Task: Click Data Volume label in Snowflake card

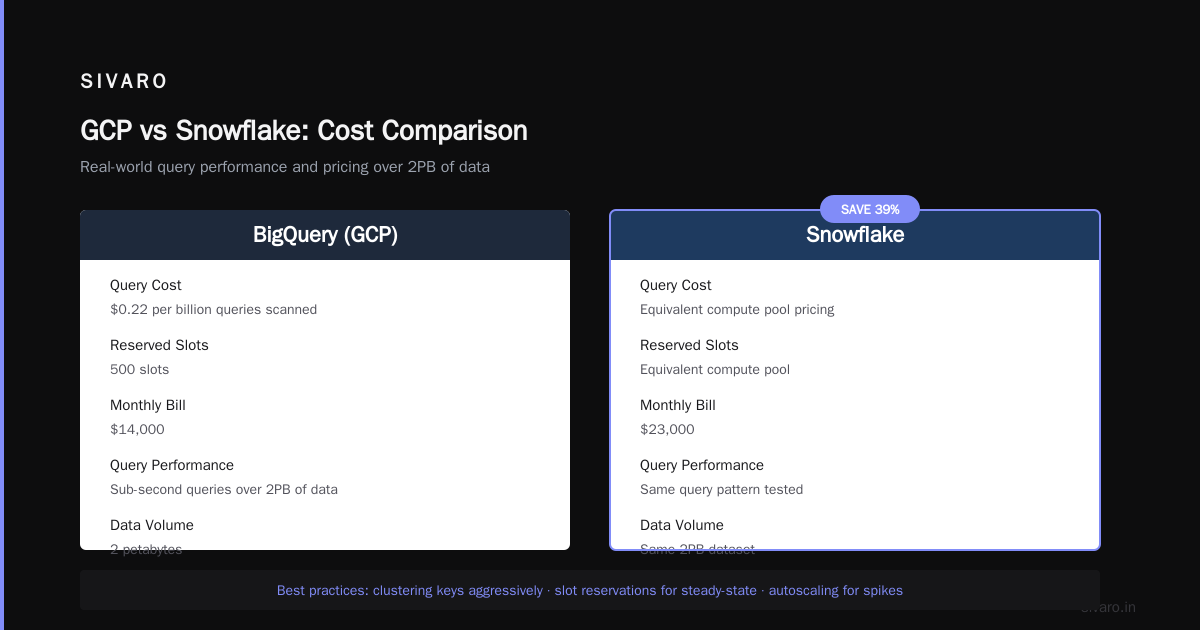Action: click(x=682, y=525)
